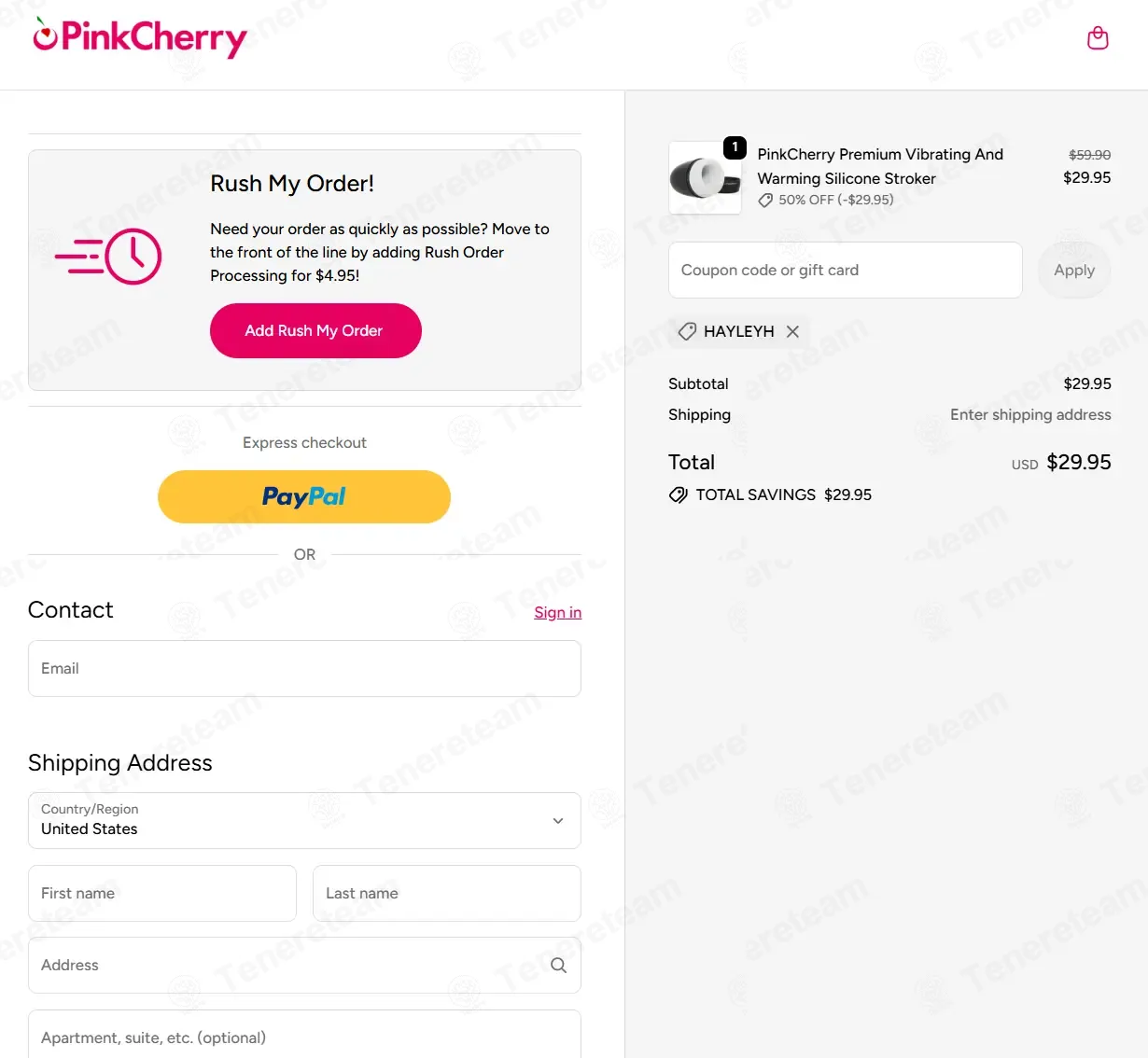Screen dimensions: 1148x1058
Task: Click the HAYLEYH discount tag icon
Action: 687,331
